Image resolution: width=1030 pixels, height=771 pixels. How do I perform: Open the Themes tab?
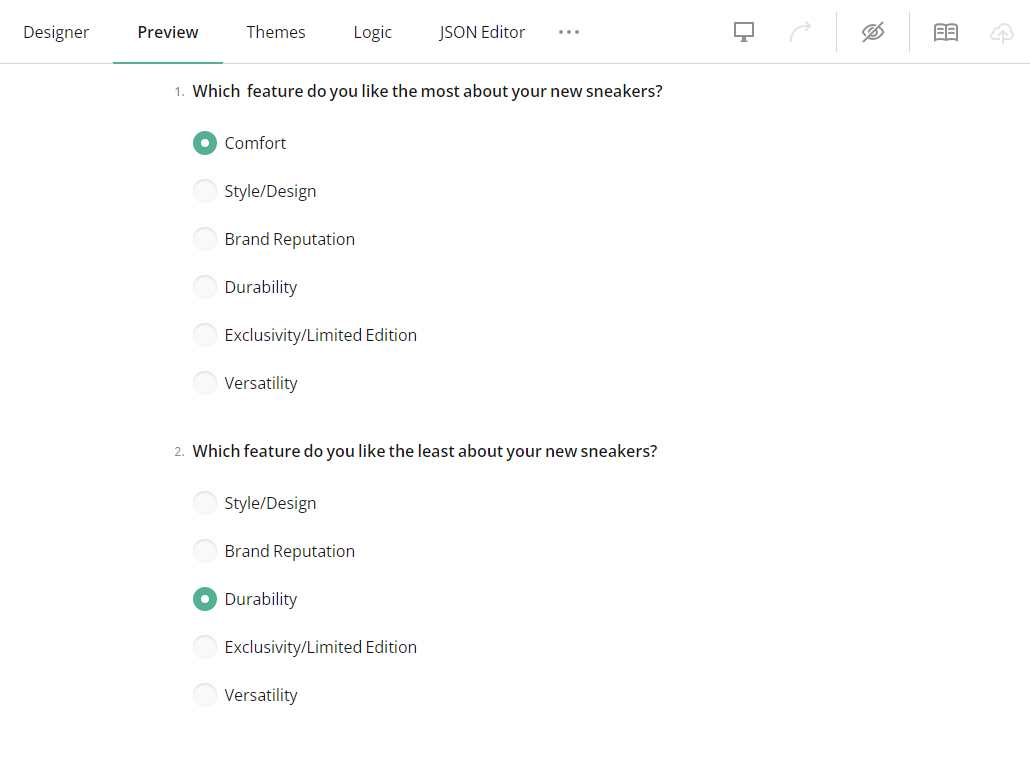click(275, 31)
